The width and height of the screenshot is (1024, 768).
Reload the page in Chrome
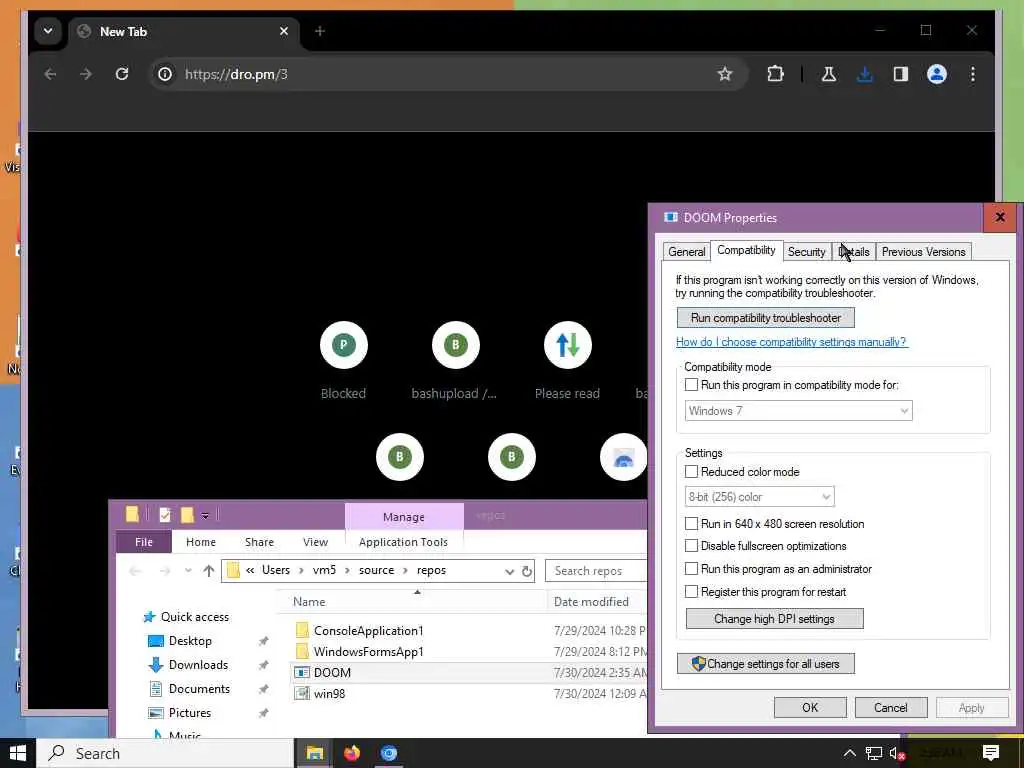122,74
